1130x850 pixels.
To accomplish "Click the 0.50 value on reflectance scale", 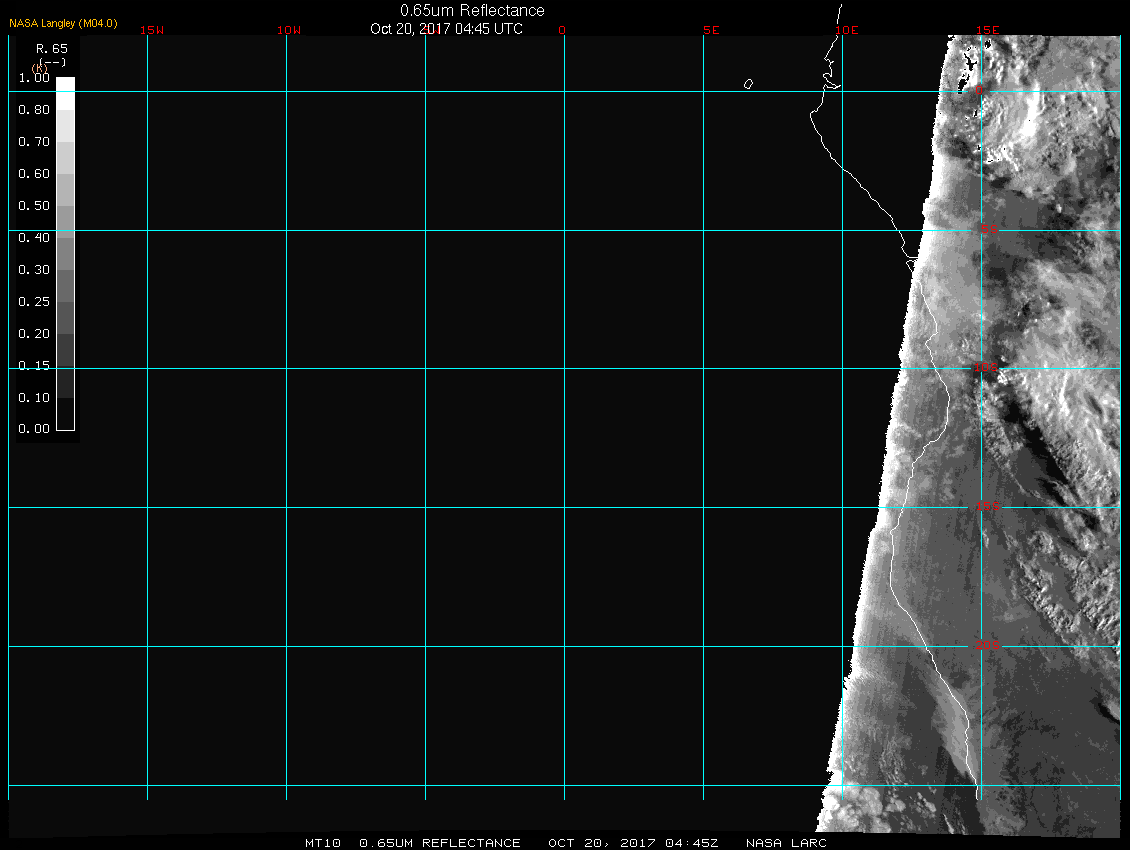I will 34,206.
